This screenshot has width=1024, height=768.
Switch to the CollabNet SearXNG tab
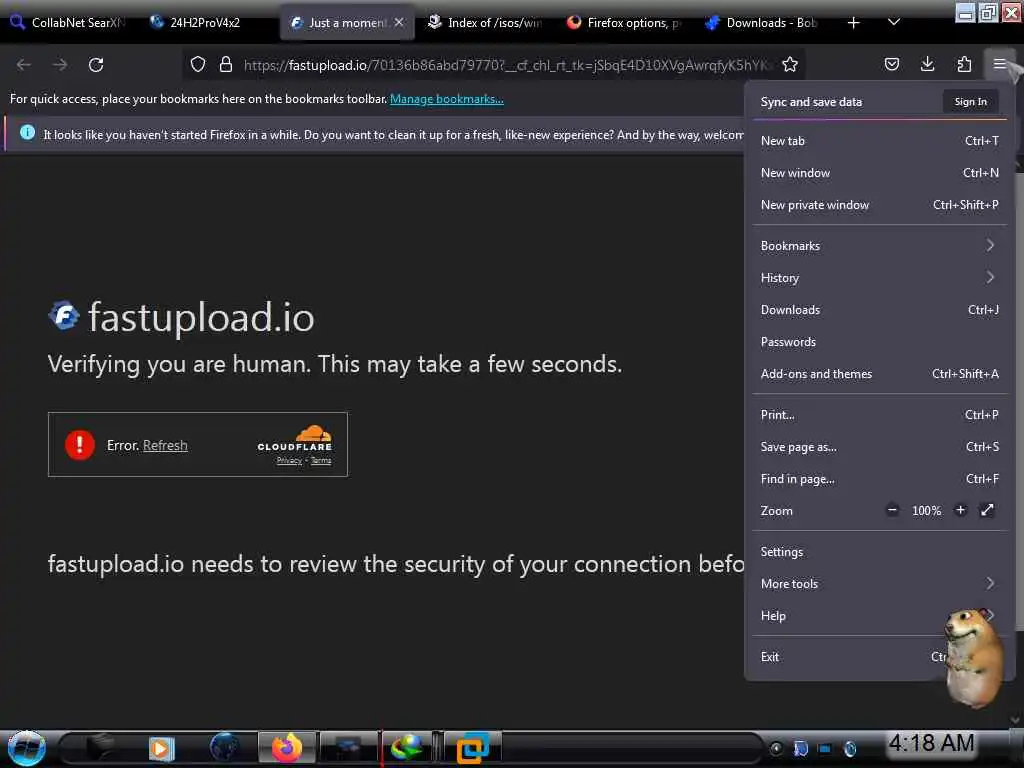tap(69, 23)
